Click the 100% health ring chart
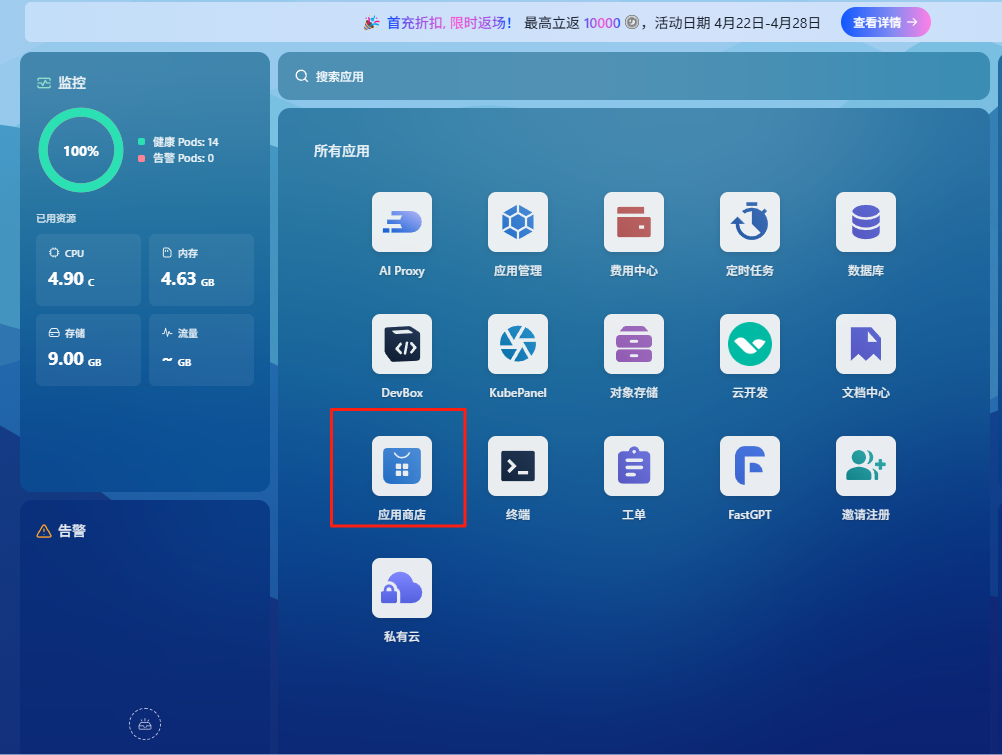Viewport: 1002px width, 755px height. [x=81, y=150]
